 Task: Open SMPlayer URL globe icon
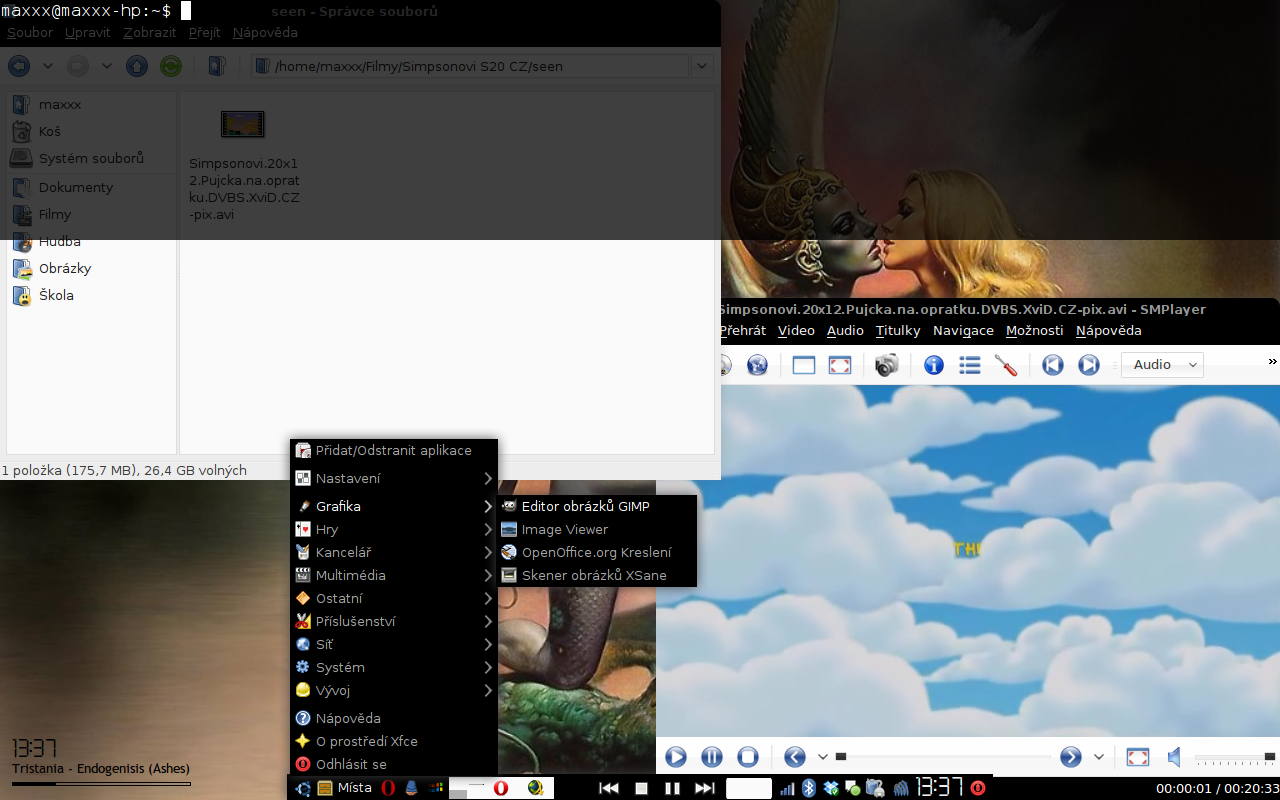[757, 365]
